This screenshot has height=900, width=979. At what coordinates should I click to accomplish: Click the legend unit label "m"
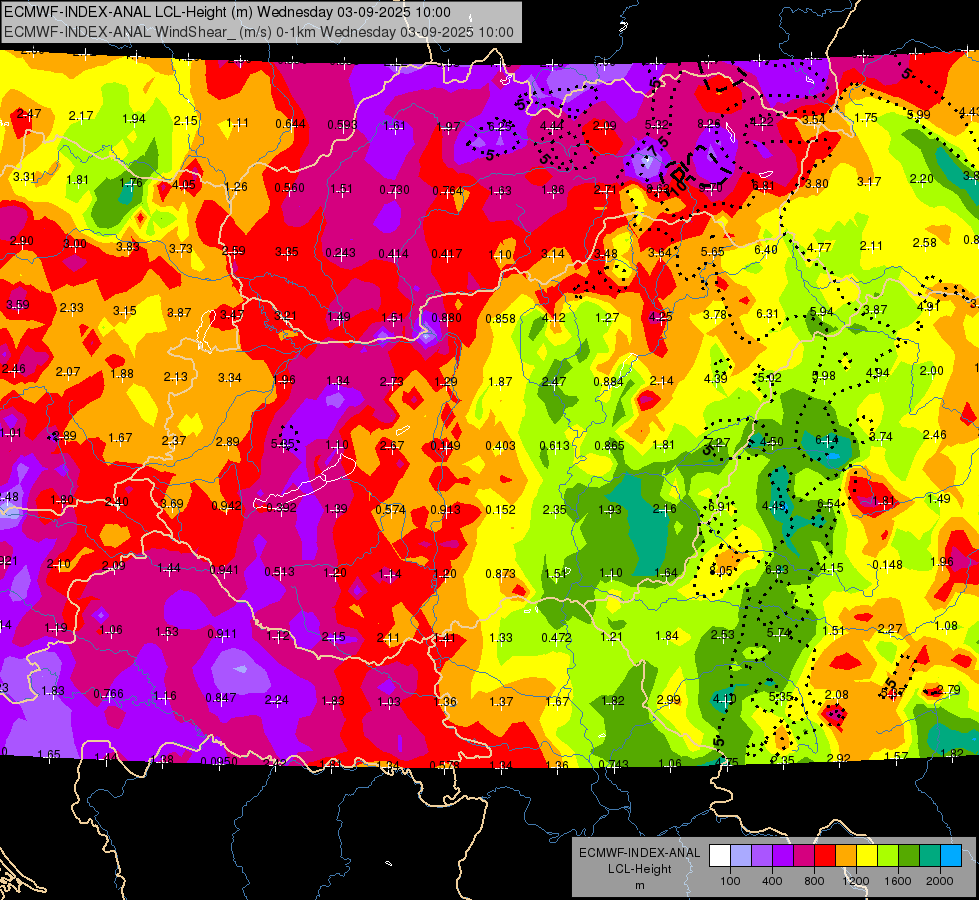pos(639,886)
